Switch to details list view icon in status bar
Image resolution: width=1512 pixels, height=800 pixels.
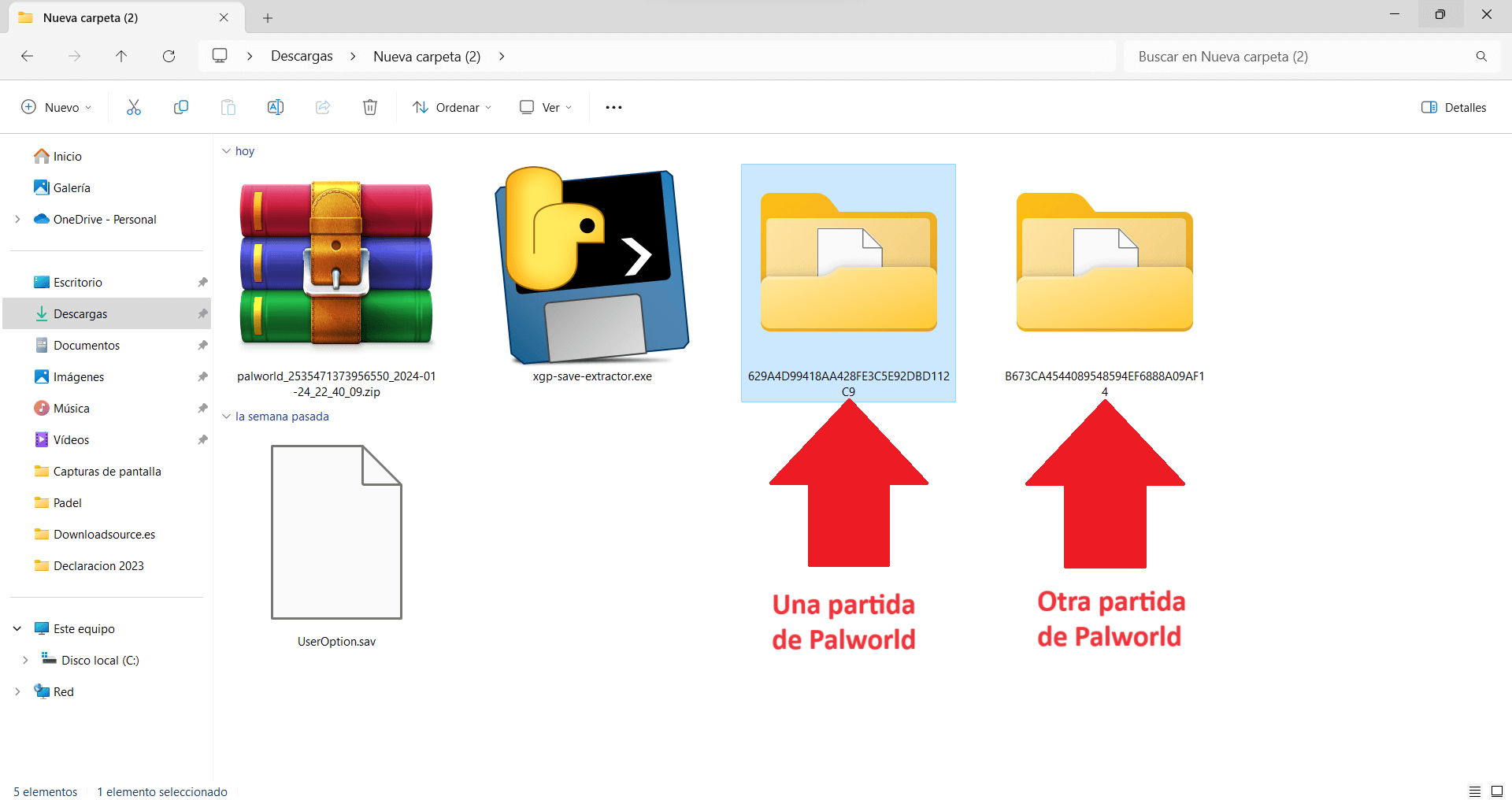click(x=1475, y=791)
